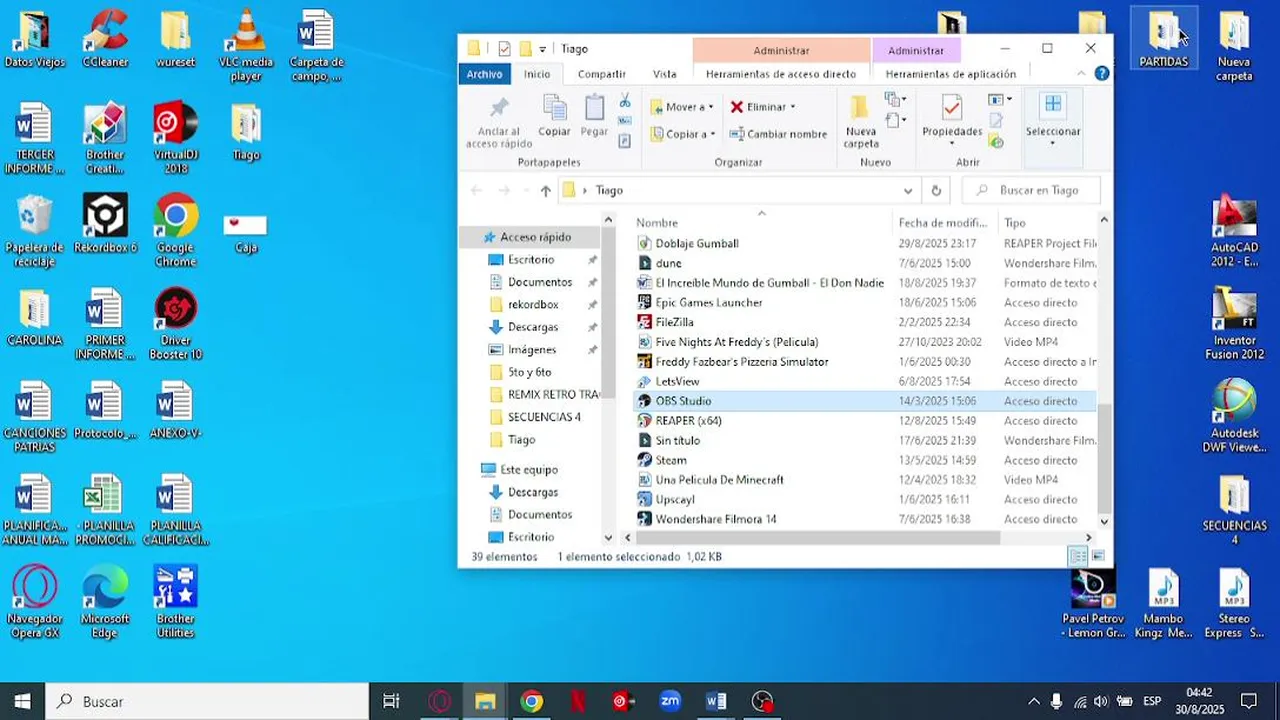Open VirtualDJ 2018 desktop icon

[x=175, y=138]
